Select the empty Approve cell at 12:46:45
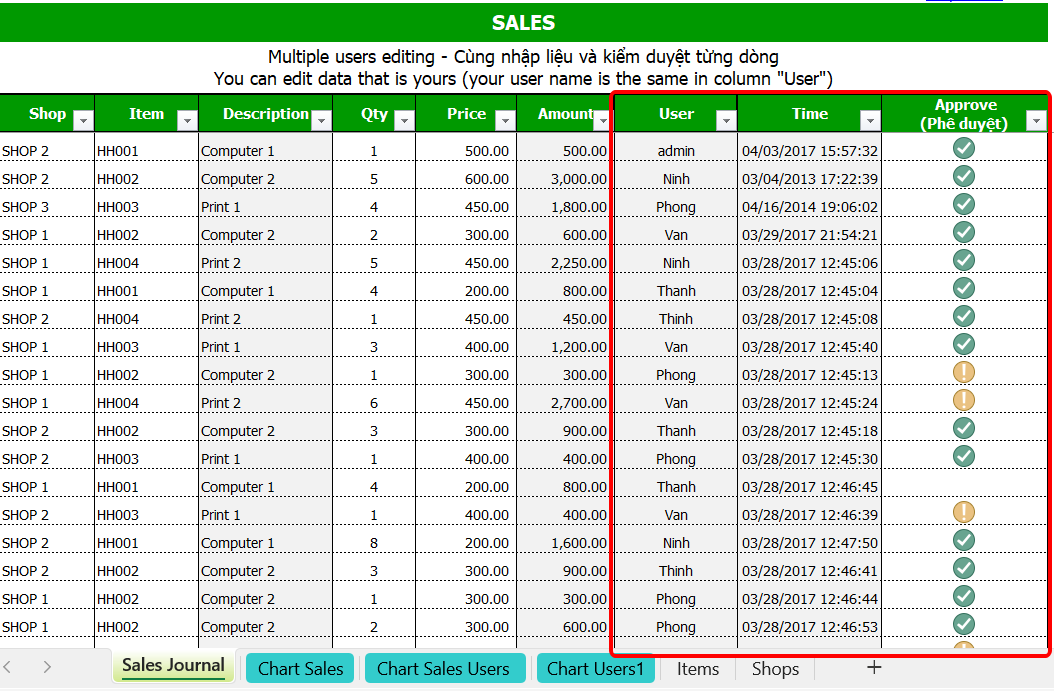Viewport: 1054px width, 691px height. tap(963, 487)
